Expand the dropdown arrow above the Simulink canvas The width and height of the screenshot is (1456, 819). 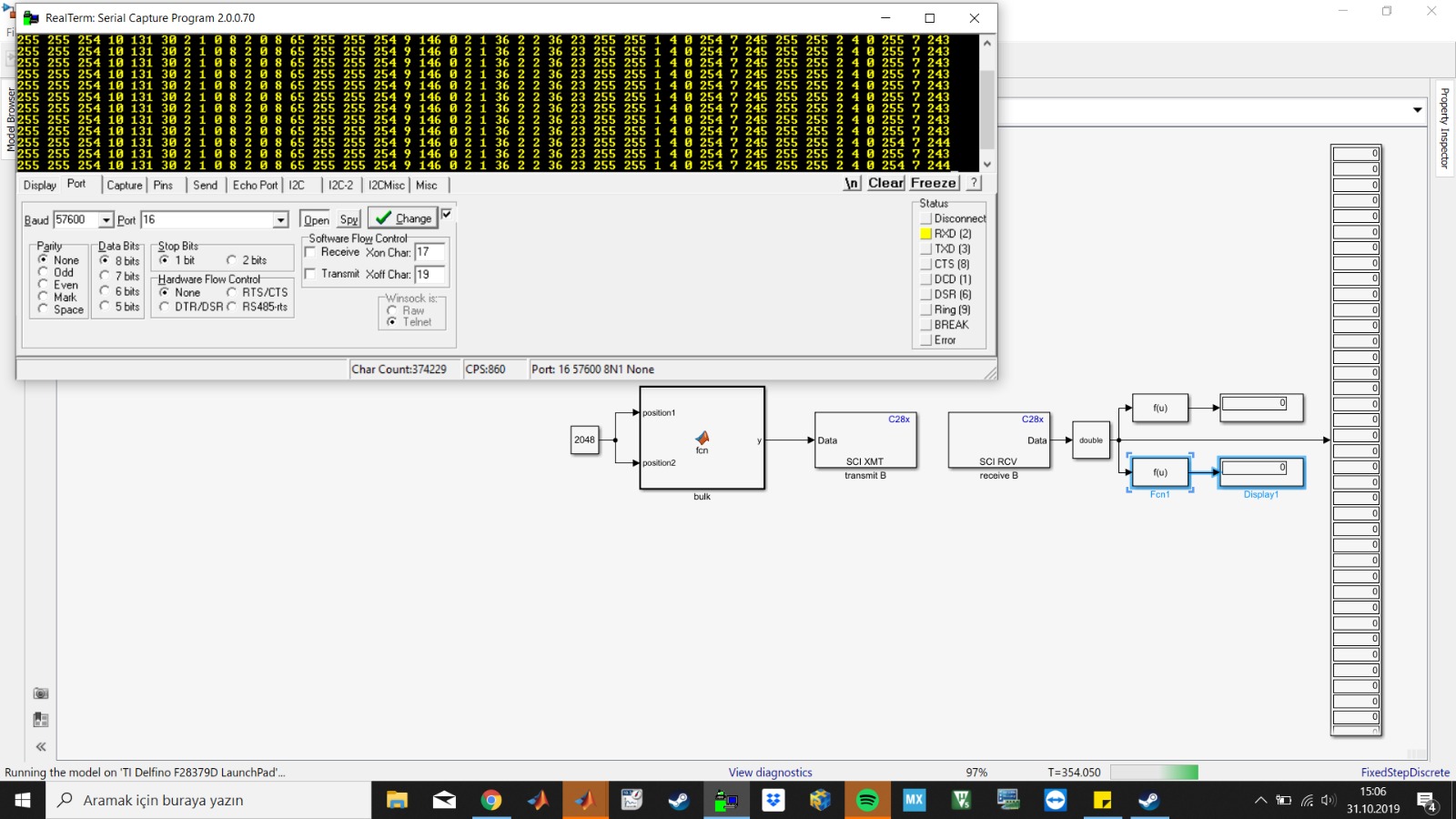pos(1417,110)
